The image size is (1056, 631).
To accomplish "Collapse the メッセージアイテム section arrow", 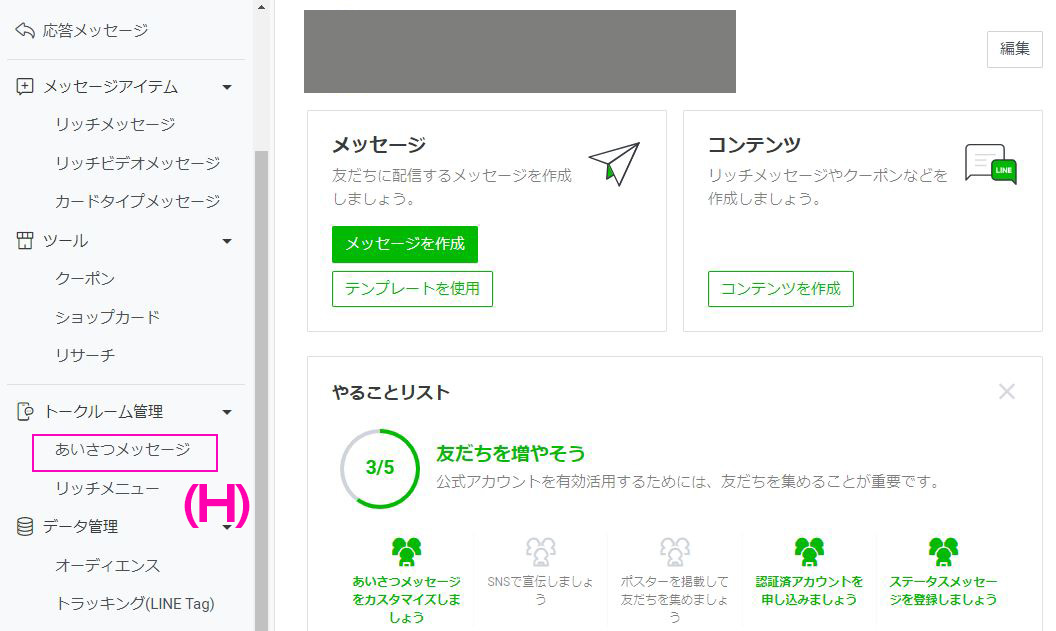I will tap(227, 87).
